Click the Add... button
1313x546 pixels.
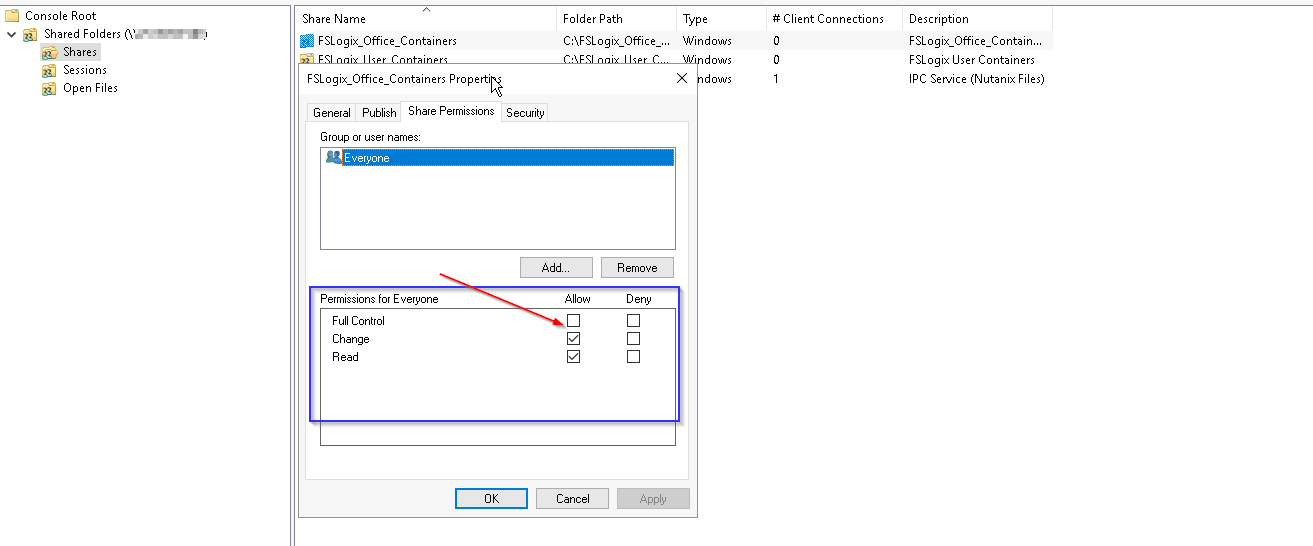pyautogui.click(x=556, y=268)
